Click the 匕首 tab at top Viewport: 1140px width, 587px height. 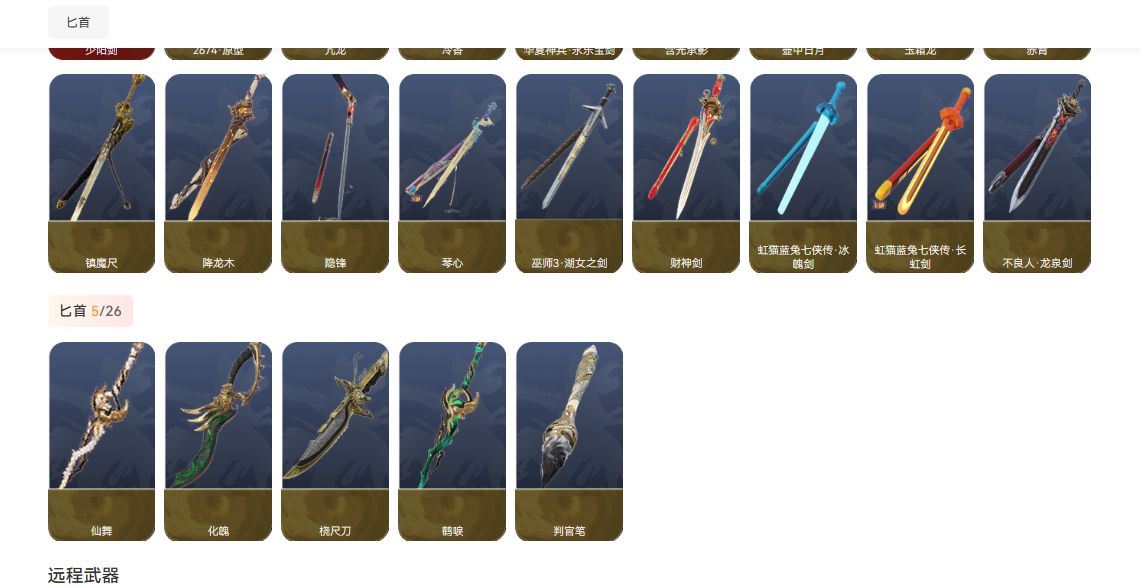79,23
